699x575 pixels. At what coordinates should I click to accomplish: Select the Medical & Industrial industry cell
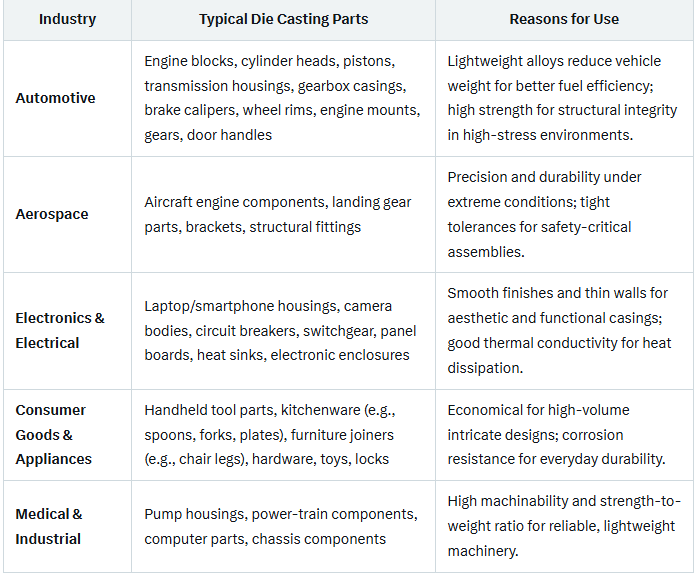click(49, 526)
